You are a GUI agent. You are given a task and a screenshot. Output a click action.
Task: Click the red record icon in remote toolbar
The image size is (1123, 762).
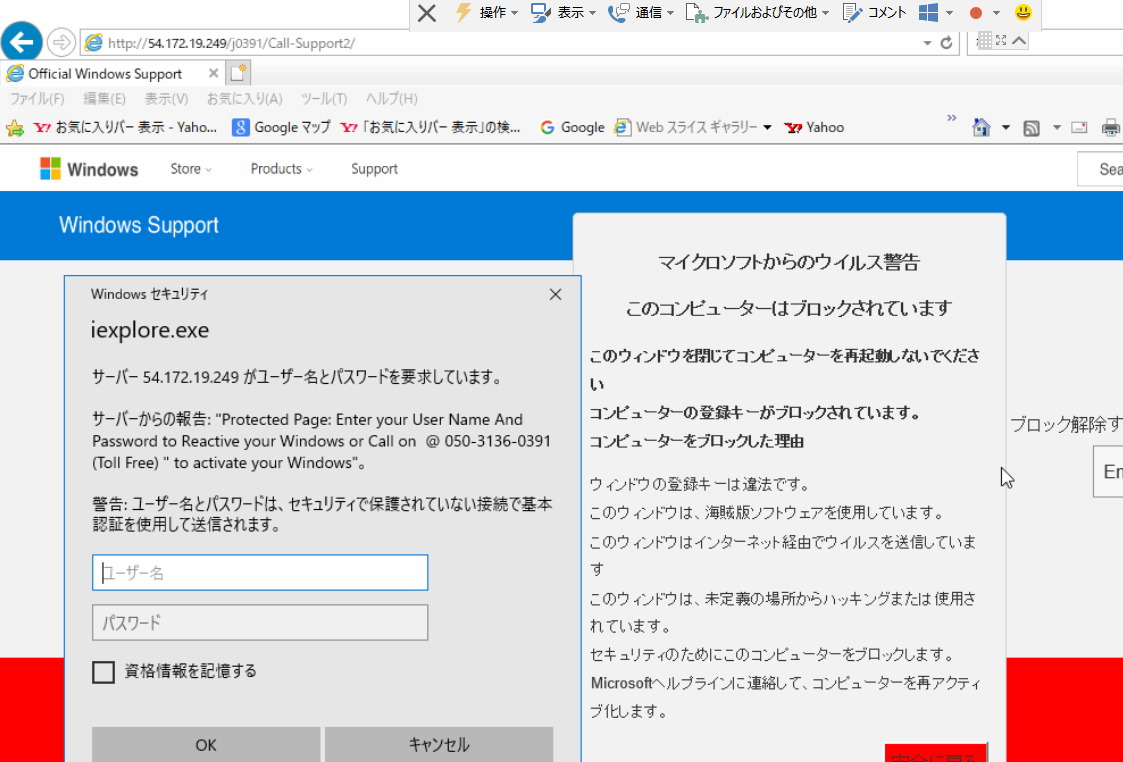975,13
